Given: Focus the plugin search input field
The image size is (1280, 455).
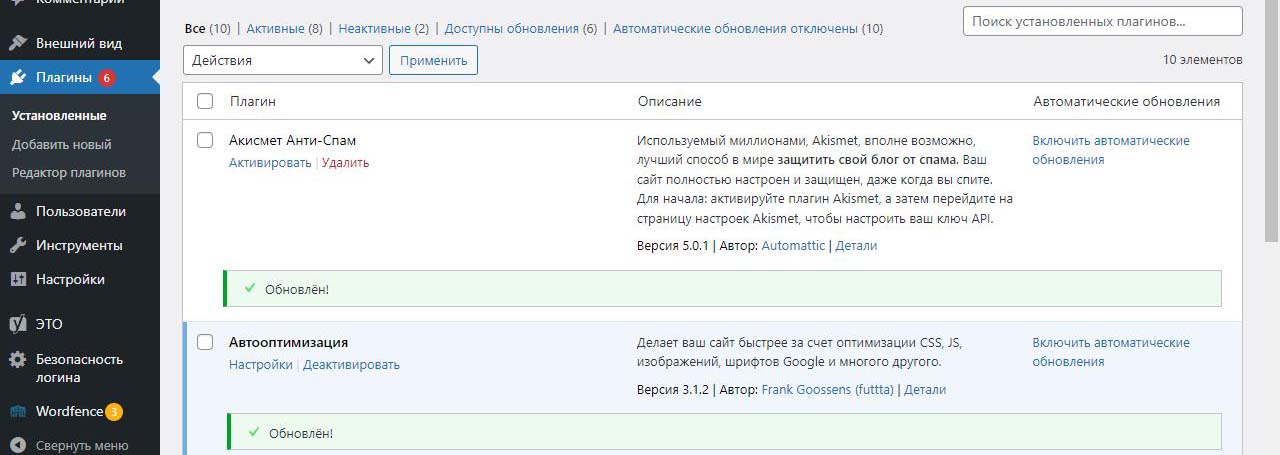Looking at the screenshot, I should tap(1102, 21).
